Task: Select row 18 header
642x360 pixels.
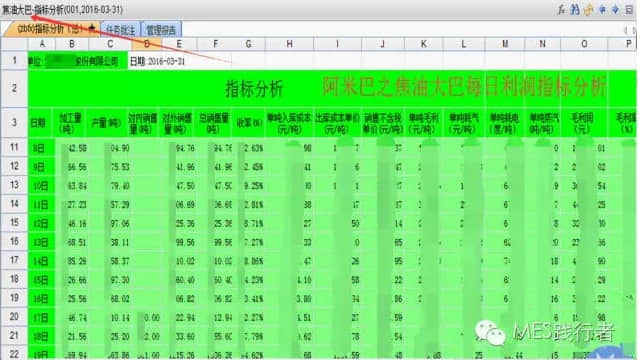Action: click(14, 279)
